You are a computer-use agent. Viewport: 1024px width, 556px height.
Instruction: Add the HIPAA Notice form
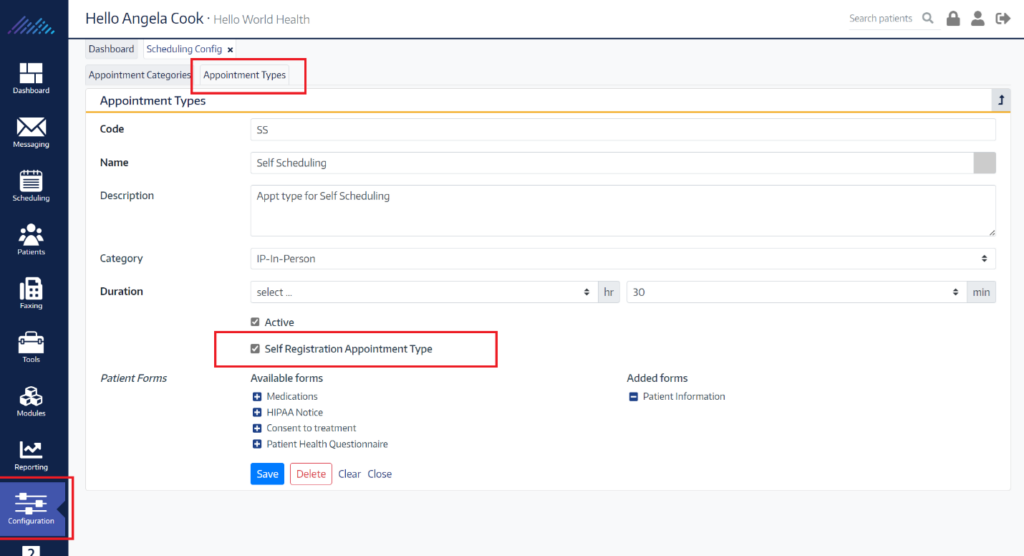(x=257, y=412)
